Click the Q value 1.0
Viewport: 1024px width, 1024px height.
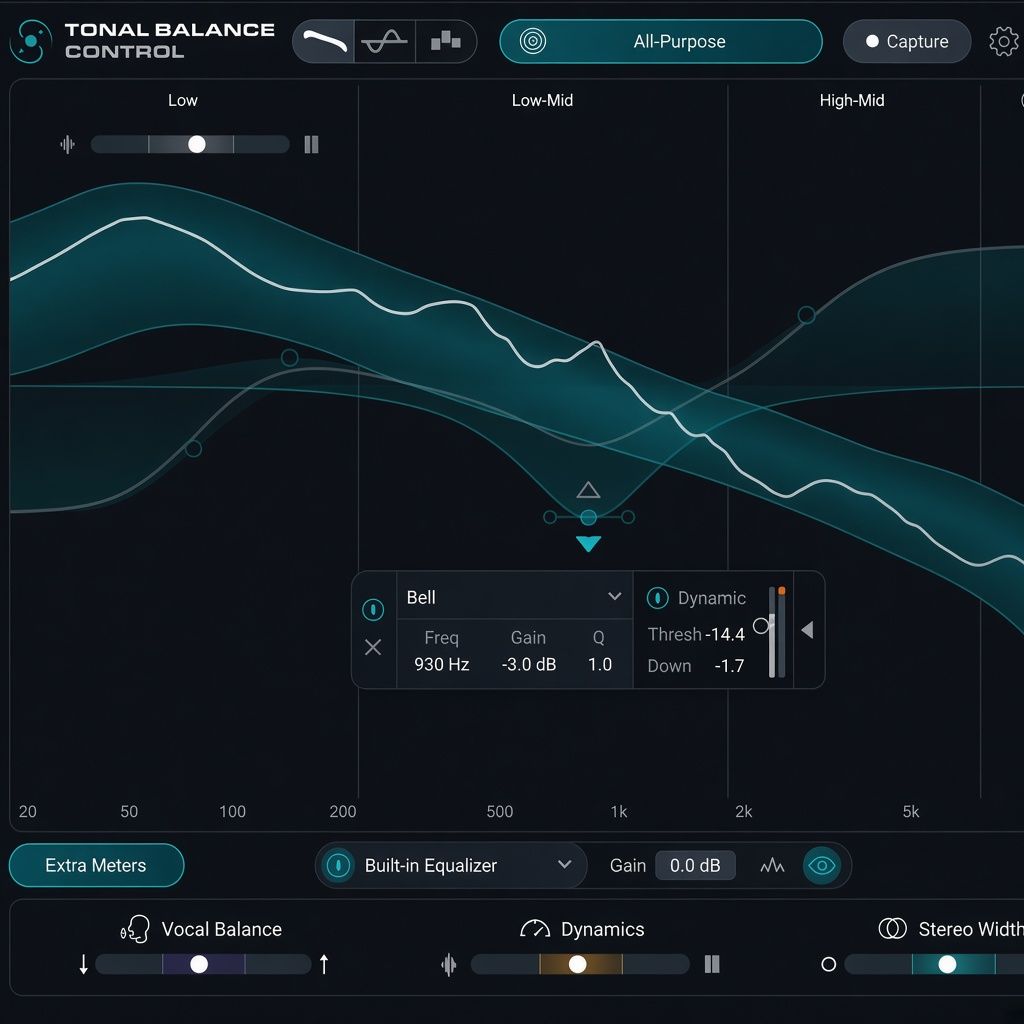point(600,664)
